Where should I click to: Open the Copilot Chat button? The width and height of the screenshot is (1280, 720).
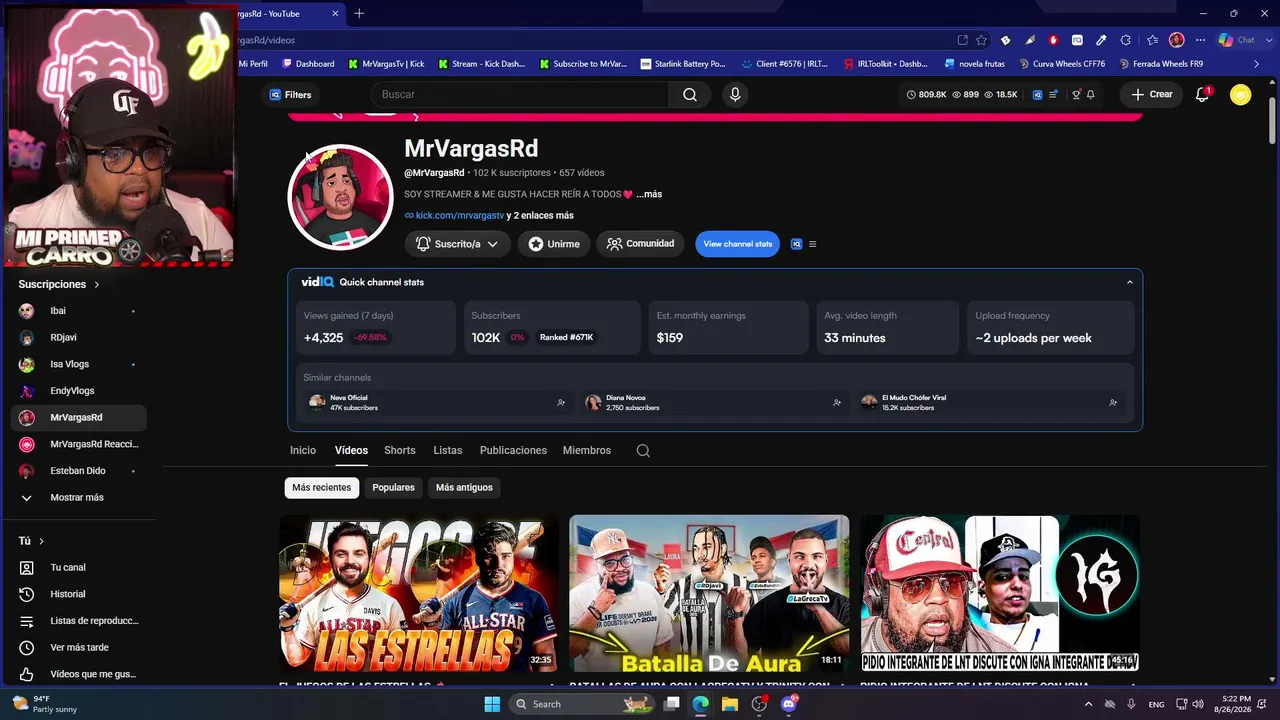1236,40
